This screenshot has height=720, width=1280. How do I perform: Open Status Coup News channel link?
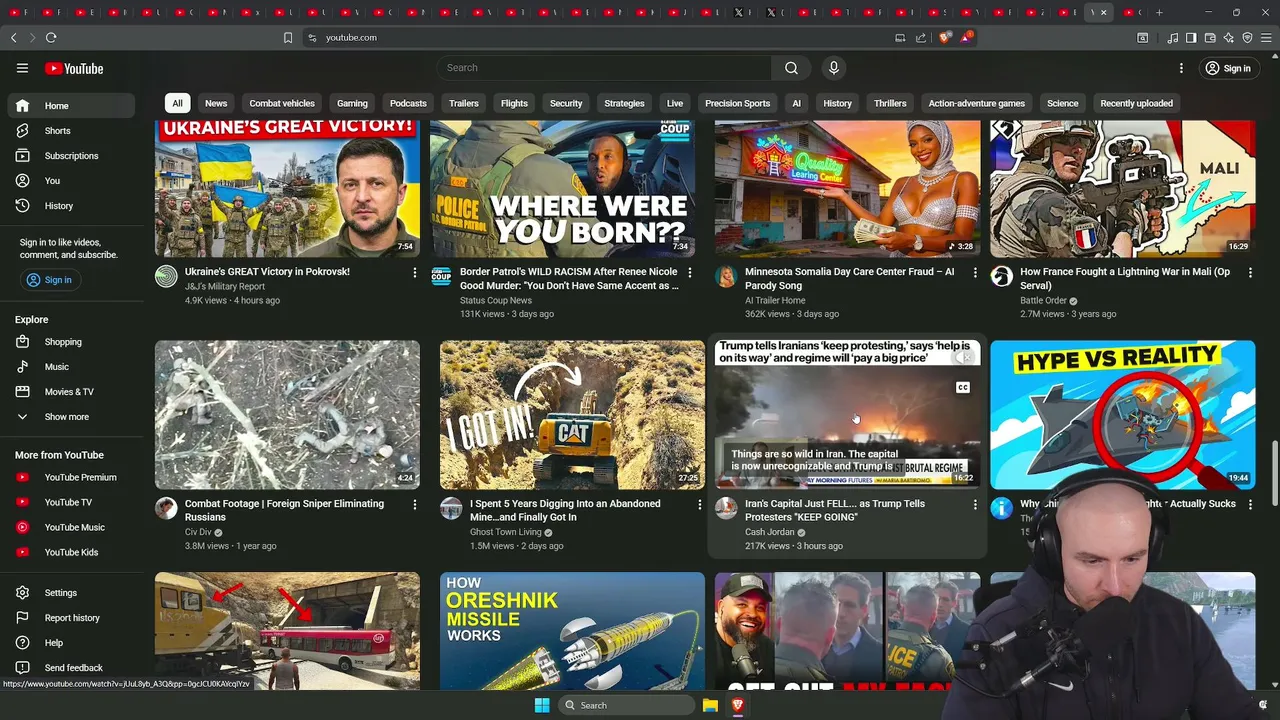click(496, 300)
